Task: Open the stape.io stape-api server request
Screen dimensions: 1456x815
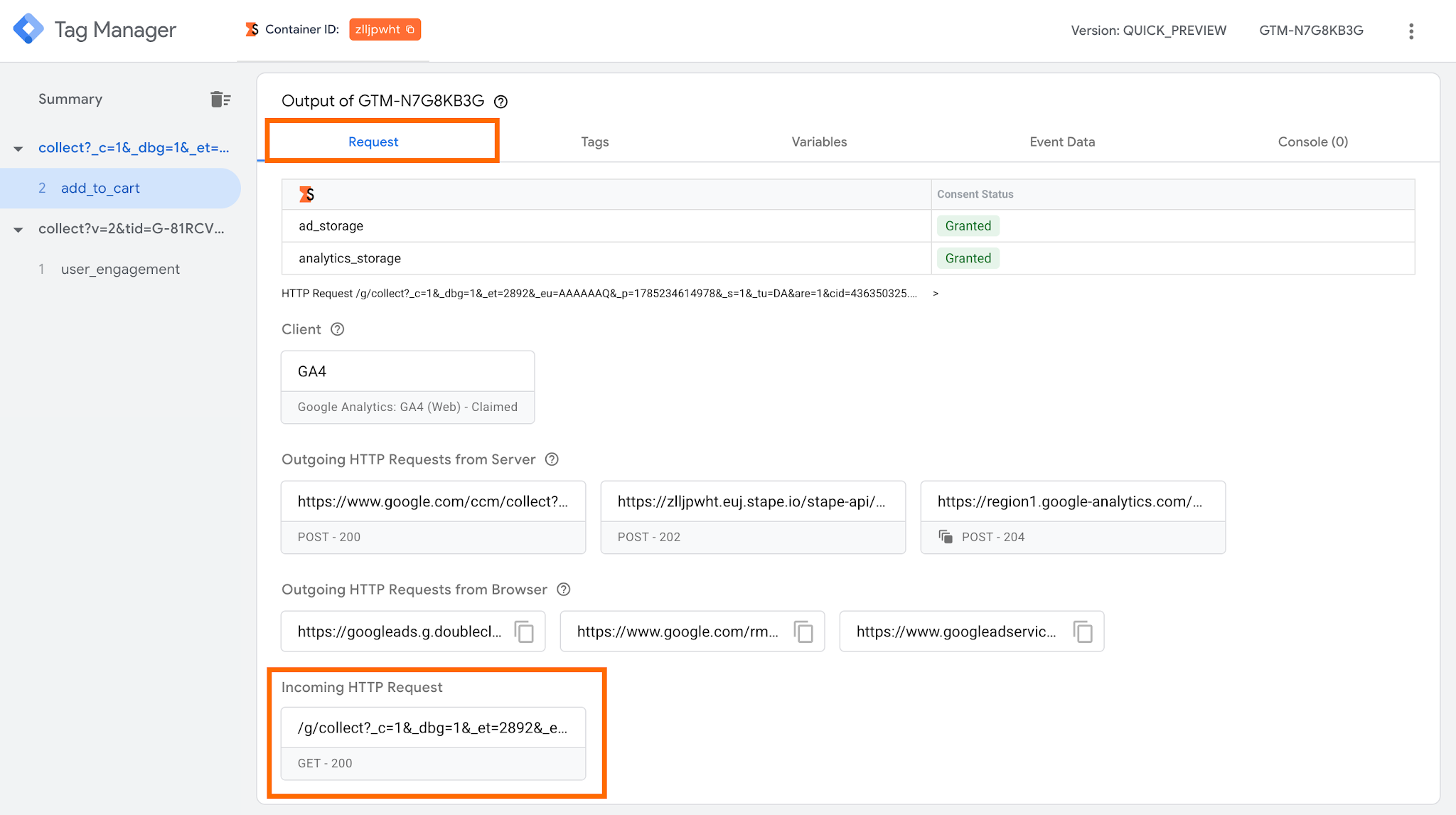Action: [753, 517]
